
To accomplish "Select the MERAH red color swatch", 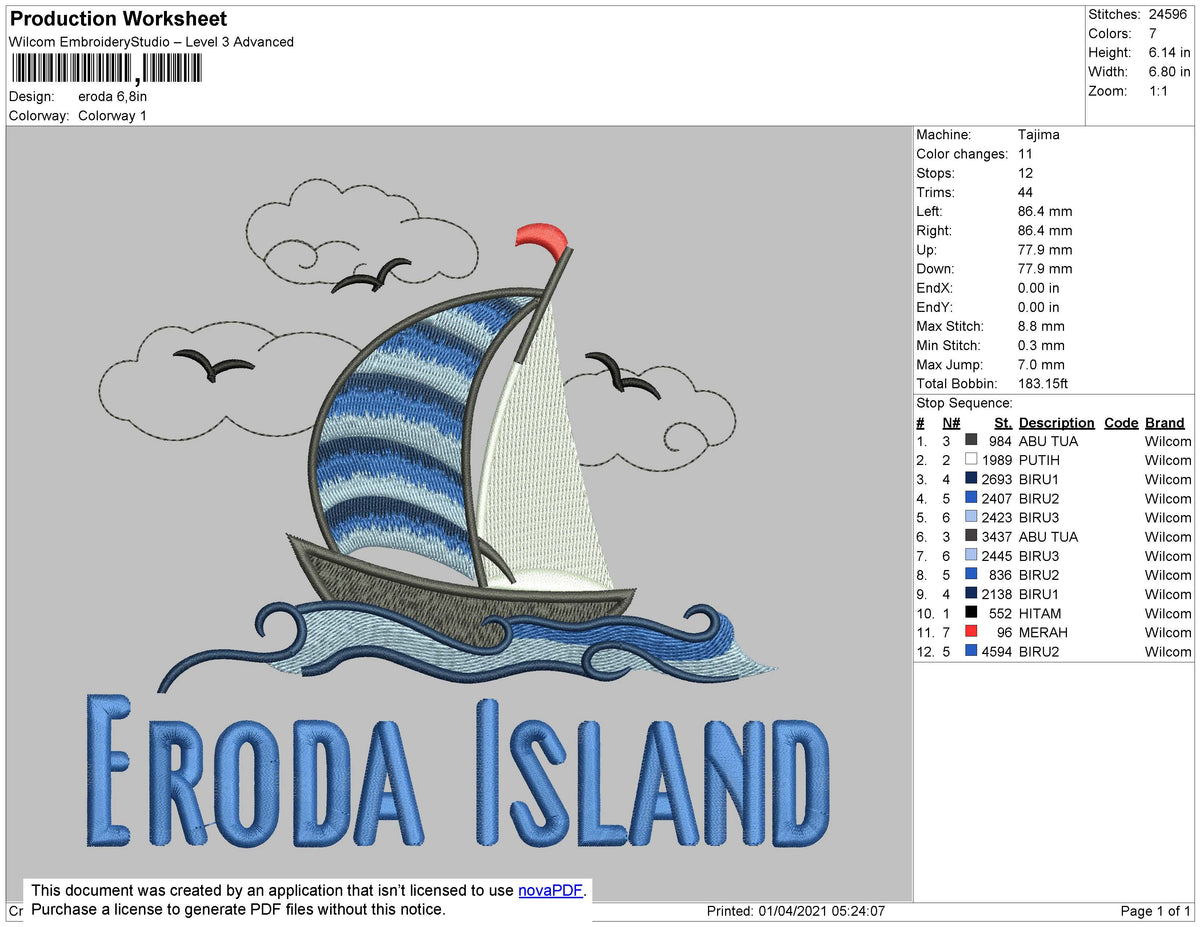I will 971,632.
